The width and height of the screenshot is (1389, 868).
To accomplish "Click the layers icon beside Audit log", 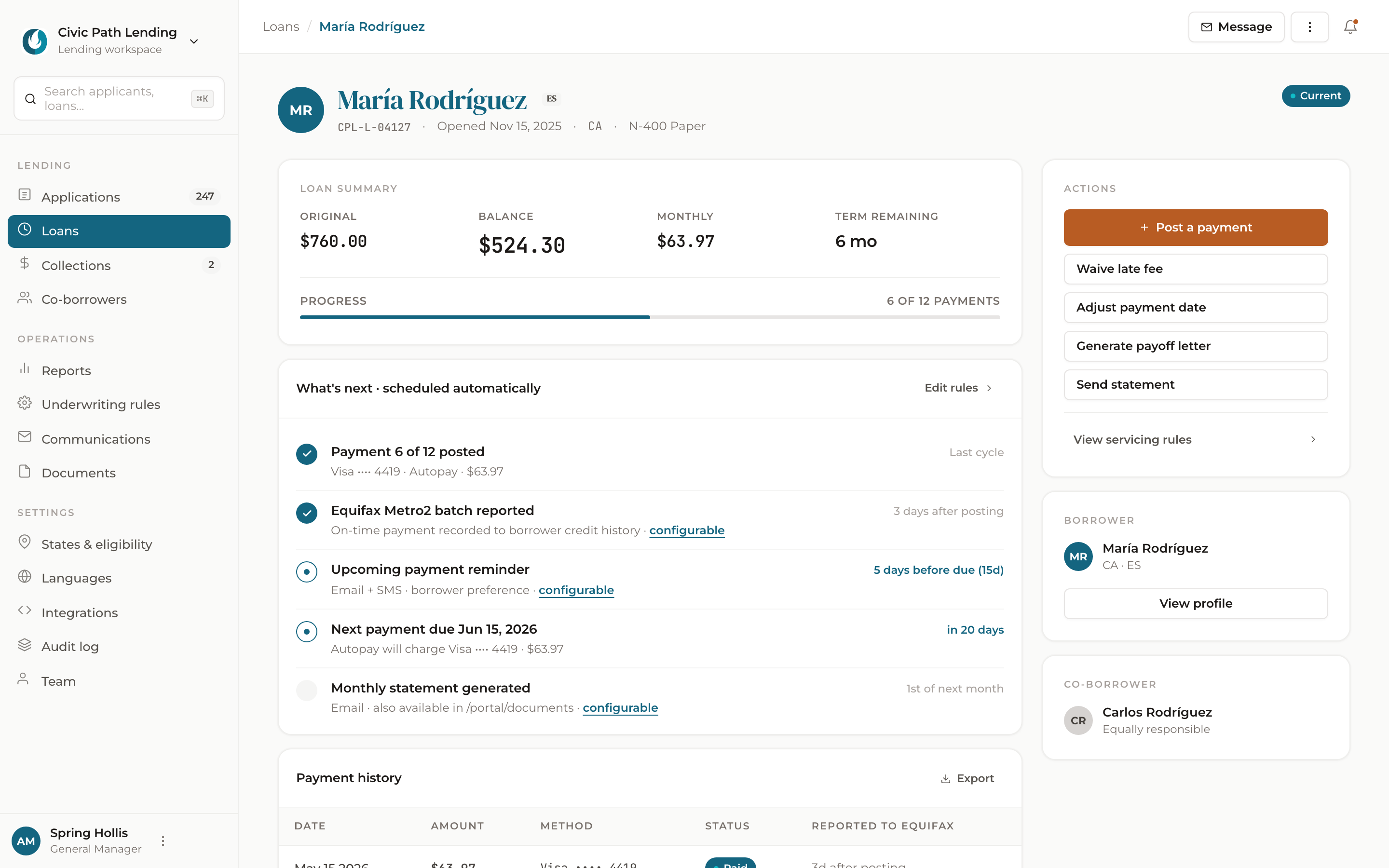I will point(25,645).
